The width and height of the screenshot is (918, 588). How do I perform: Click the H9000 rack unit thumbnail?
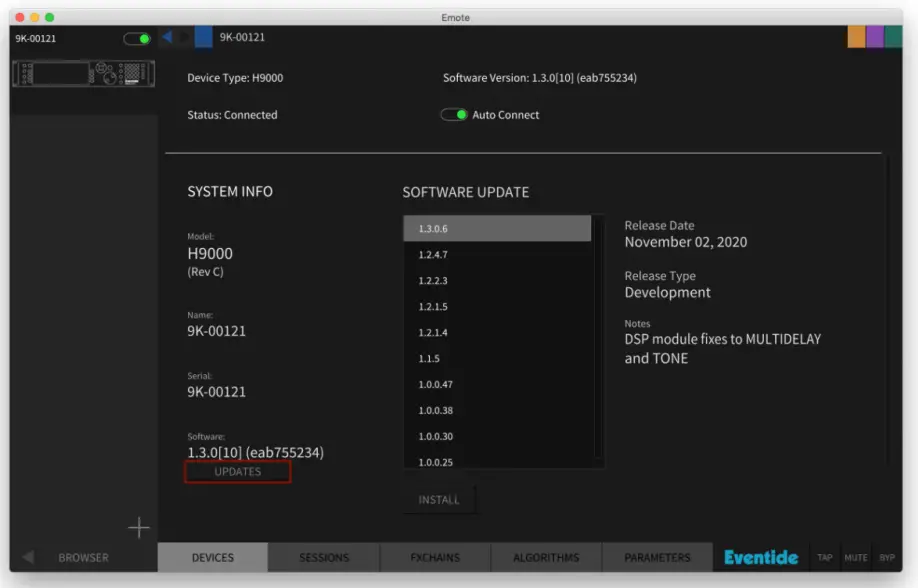click(83, 74)
